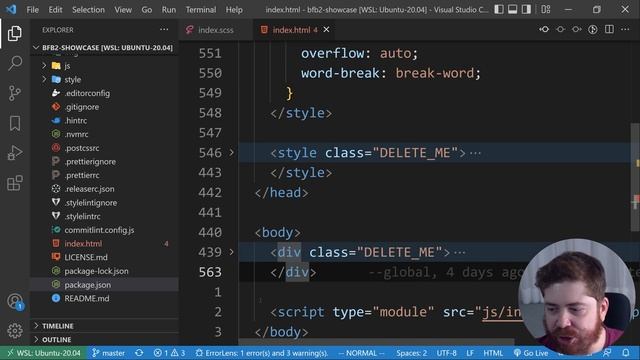Open the Extensions view
640x360 pixels.
pos(15,183)
